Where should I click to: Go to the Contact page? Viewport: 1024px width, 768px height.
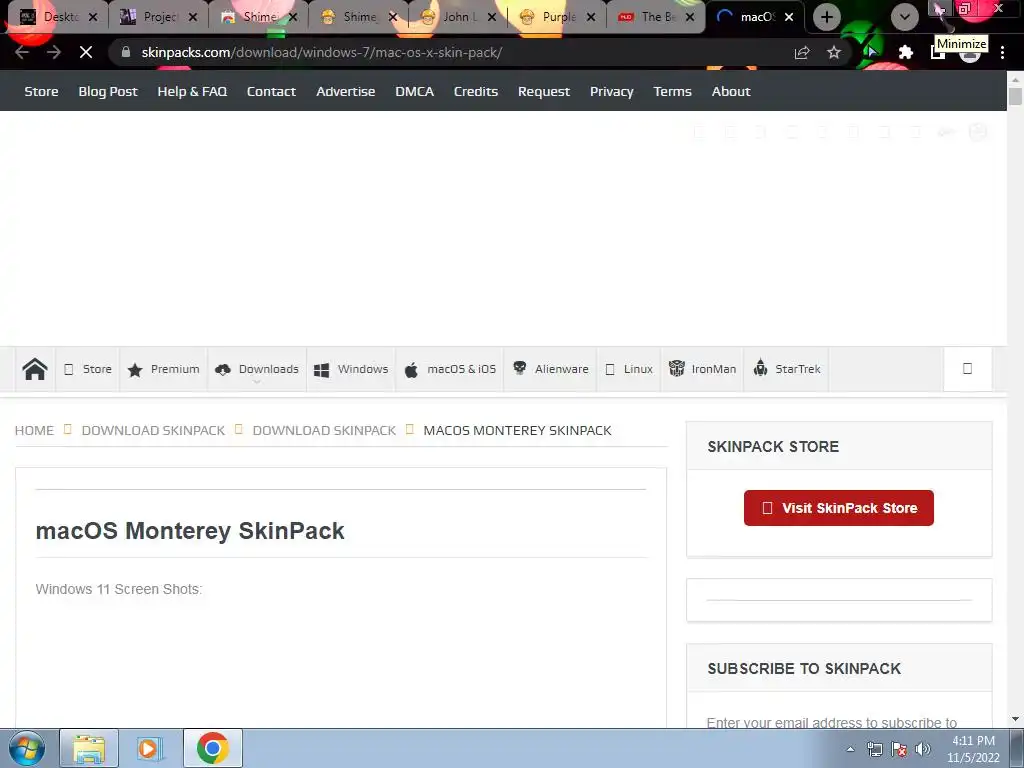(271, 91)
